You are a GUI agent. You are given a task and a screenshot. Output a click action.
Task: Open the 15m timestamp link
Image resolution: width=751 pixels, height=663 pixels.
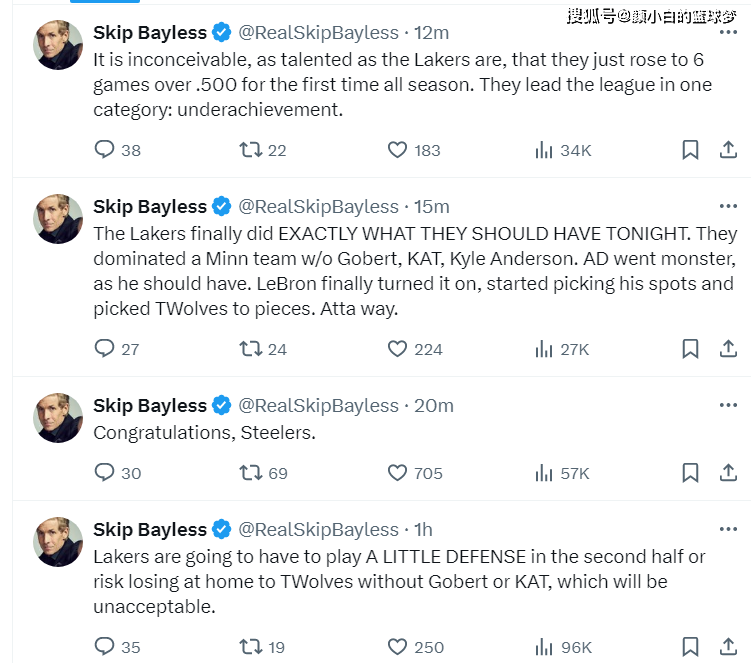coord(432,207)
